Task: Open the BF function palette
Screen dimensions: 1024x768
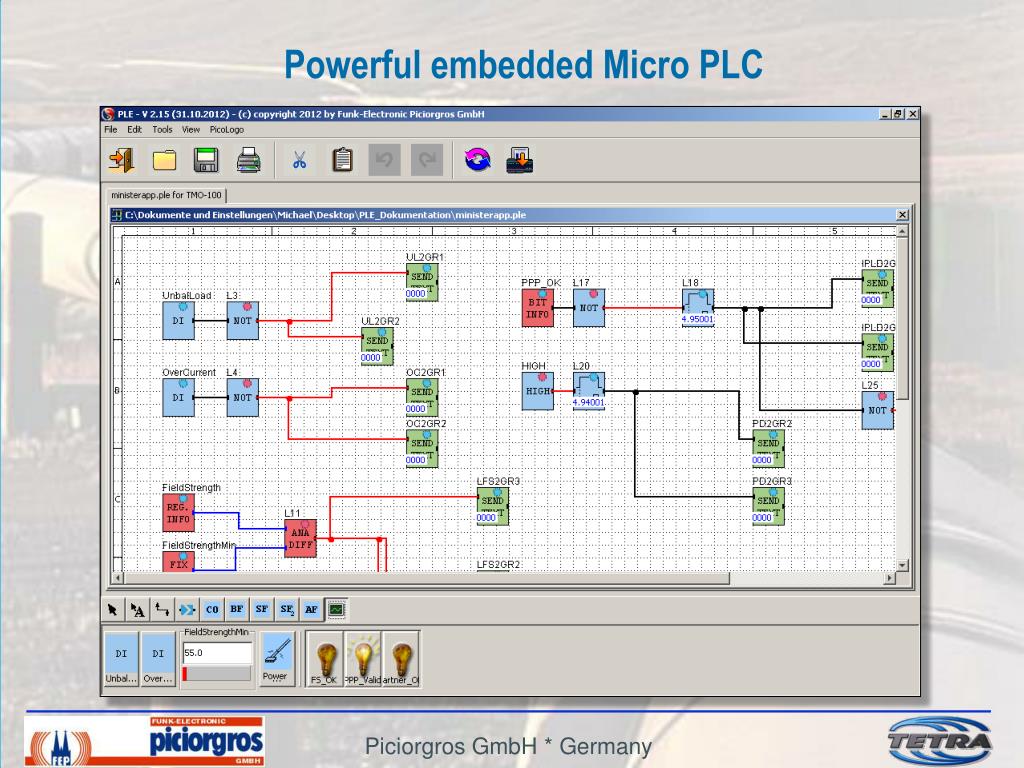Action: [236, 610]
